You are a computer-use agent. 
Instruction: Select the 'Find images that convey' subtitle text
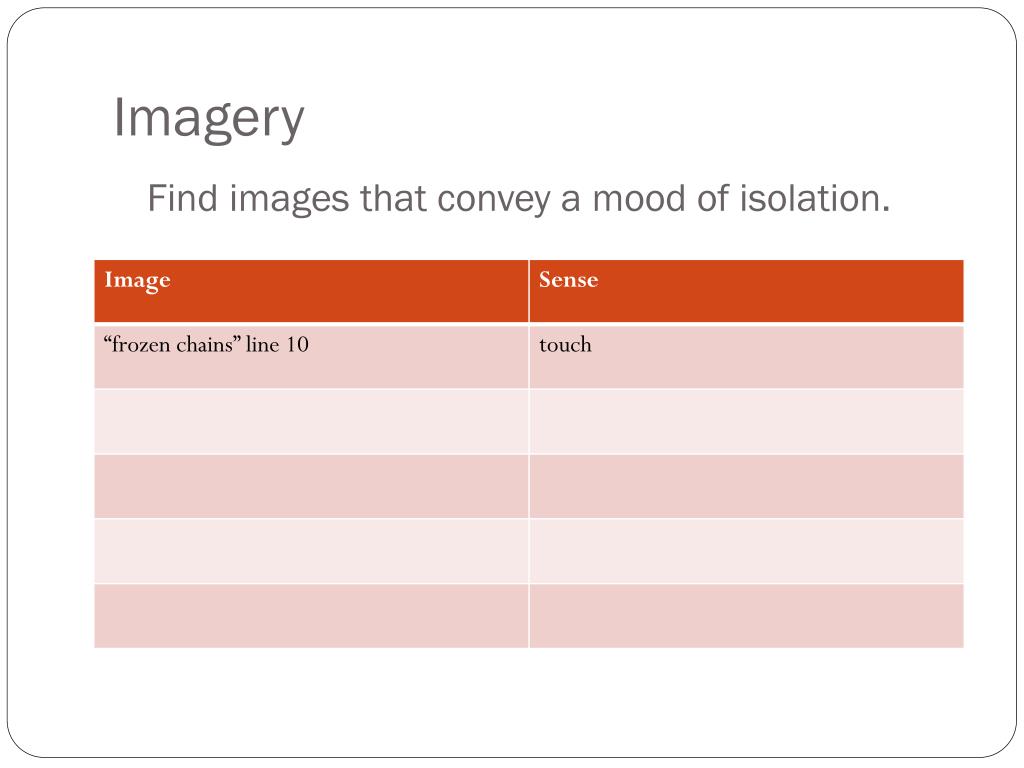click(349, 198)
